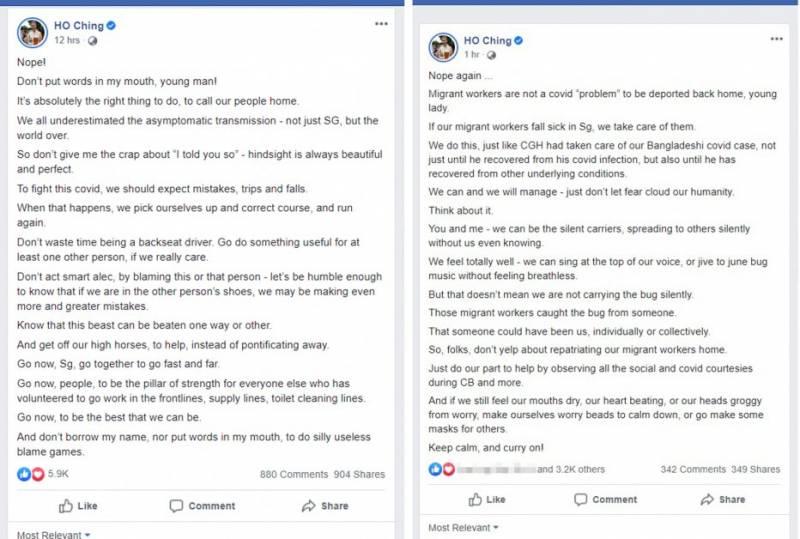Click verified badge on right post
The width and height of the screenshot is (800, 539).
point(519,41)
